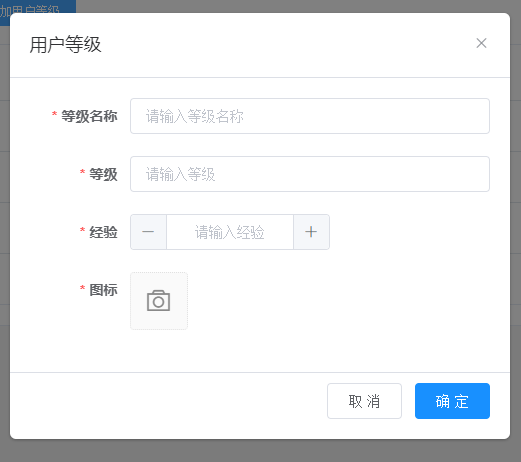Click the 用户等级 dialog title
Image resolution: width=521 pixels, height=462 pixels.
[65, 44]
